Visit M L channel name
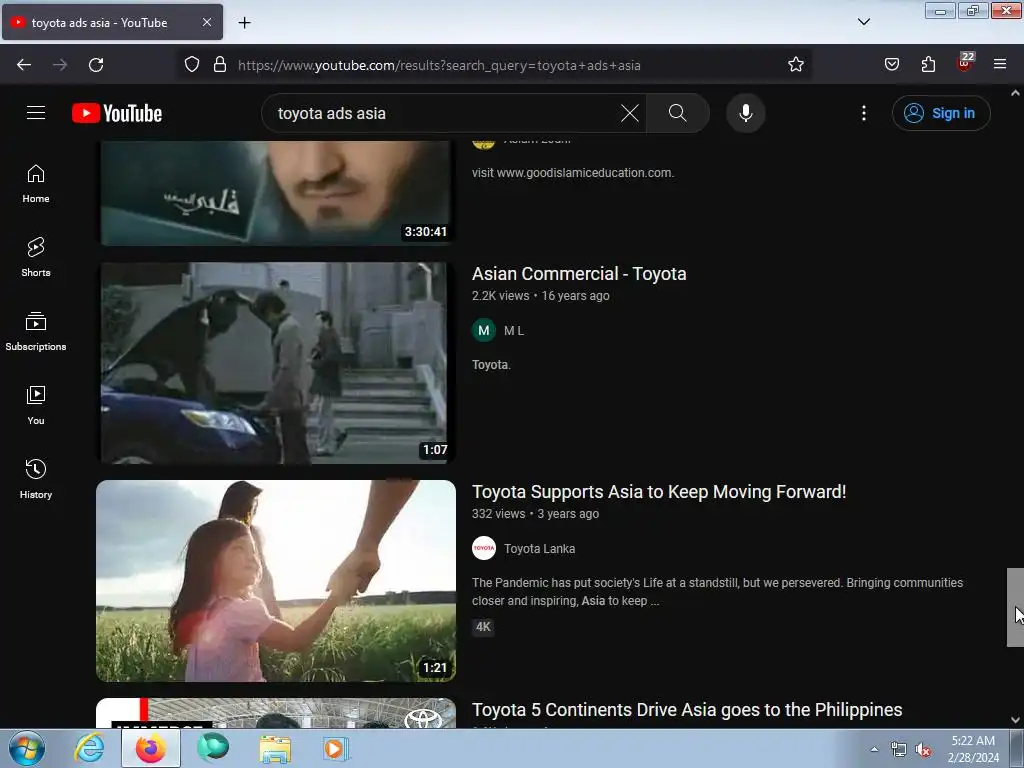 [x=513, y=331]
